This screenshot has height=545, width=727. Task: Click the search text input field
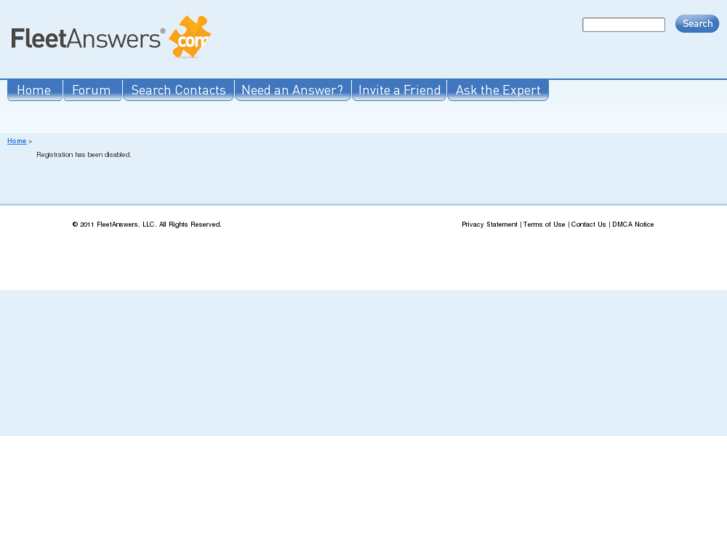point(623,25)
